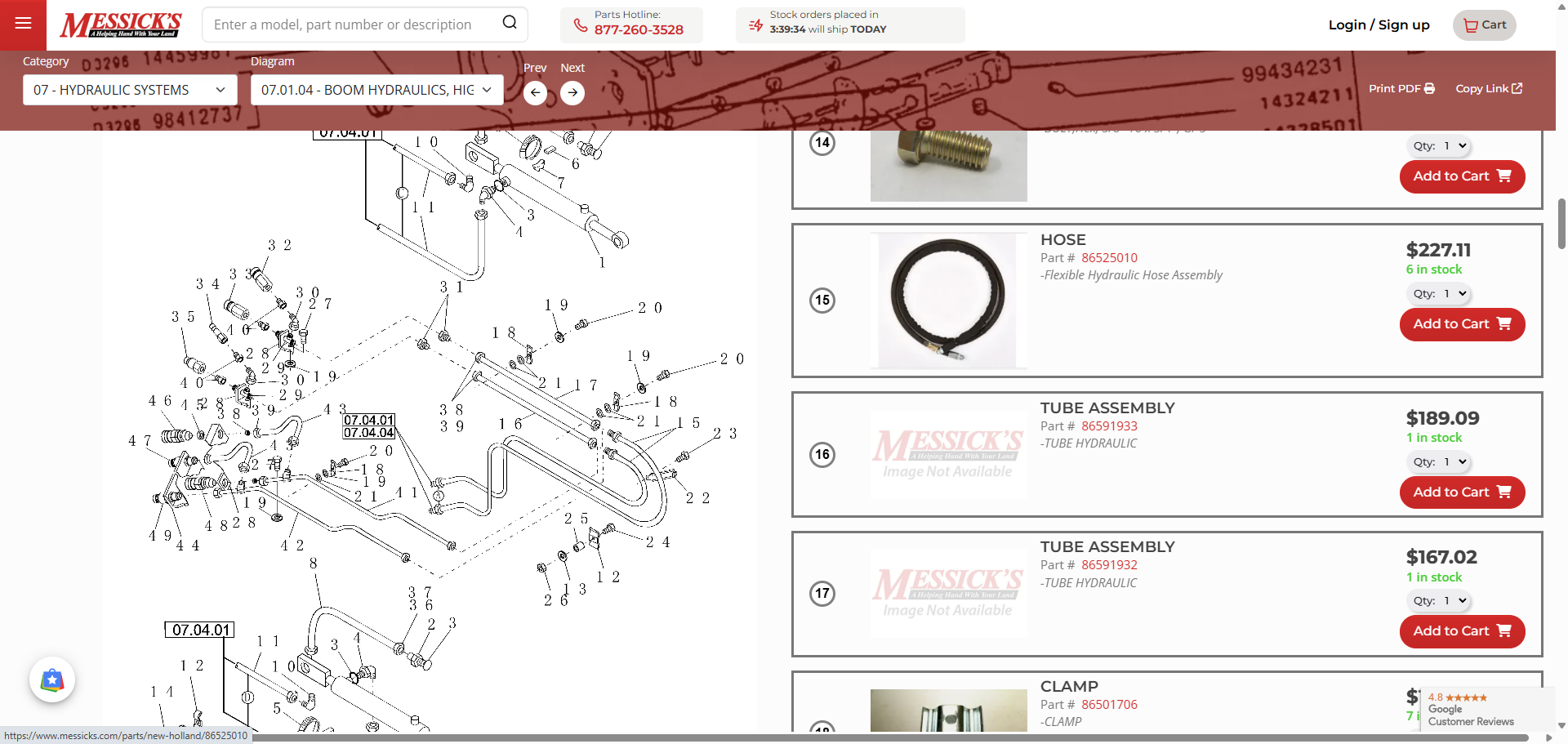Select quantity for the $167.02 tube assembly
This screenshot has height=744, width=1568.
click(x=1439, y=601)
